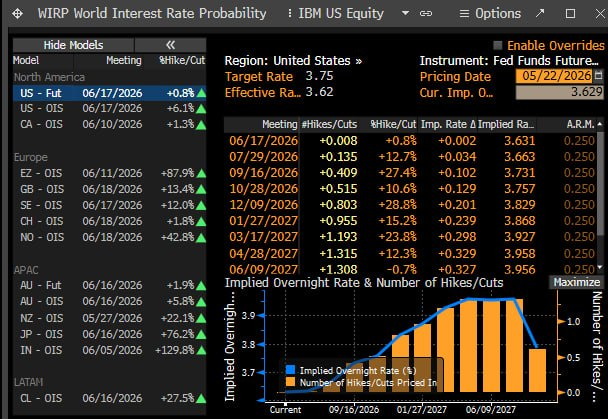Image resolution: width=608 pixels, height=419 pixels.
Task: Expand the IBM US Equity security dropdown arrow
Action: tap(405, 13)
